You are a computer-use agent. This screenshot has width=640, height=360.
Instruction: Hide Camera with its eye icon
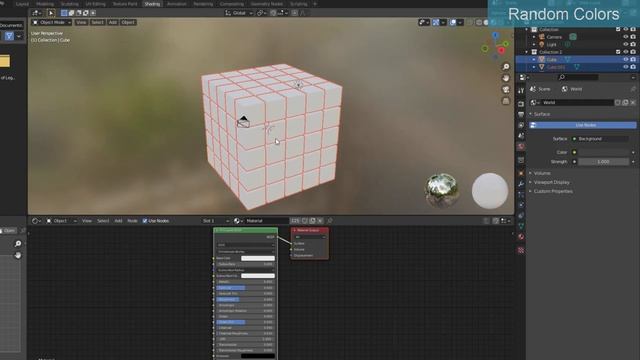click(x=625, y=37)
